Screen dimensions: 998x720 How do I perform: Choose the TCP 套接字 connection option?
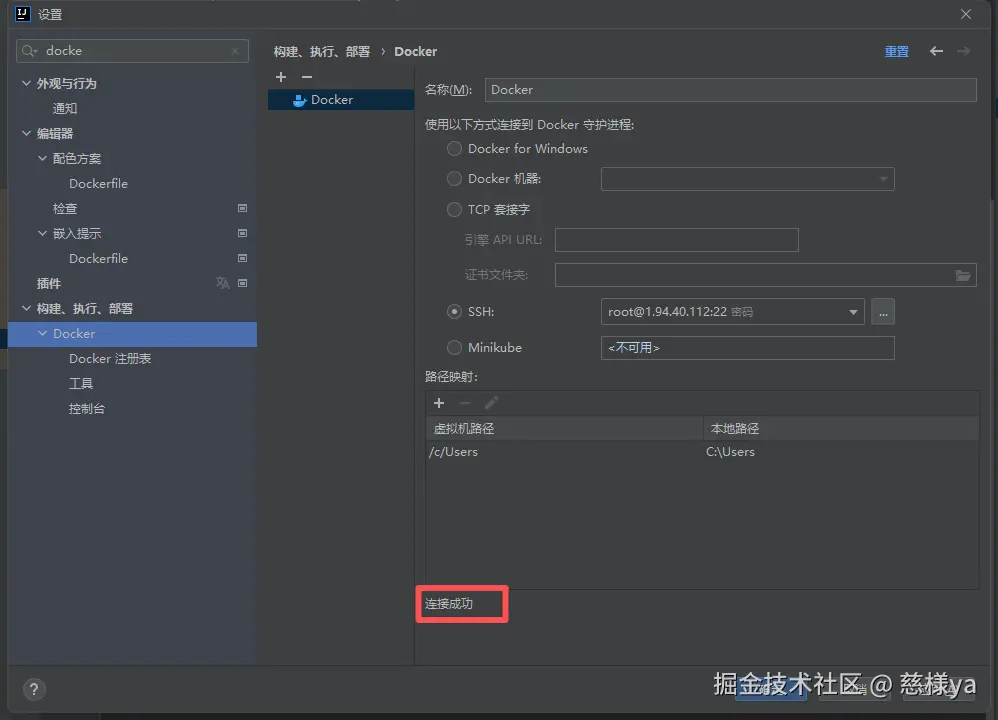click(454, 209)
